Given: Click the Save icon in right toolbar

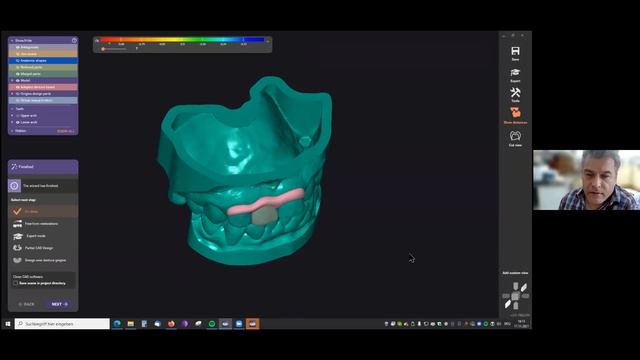Looking at the screenshot, I should pos(515,51).
